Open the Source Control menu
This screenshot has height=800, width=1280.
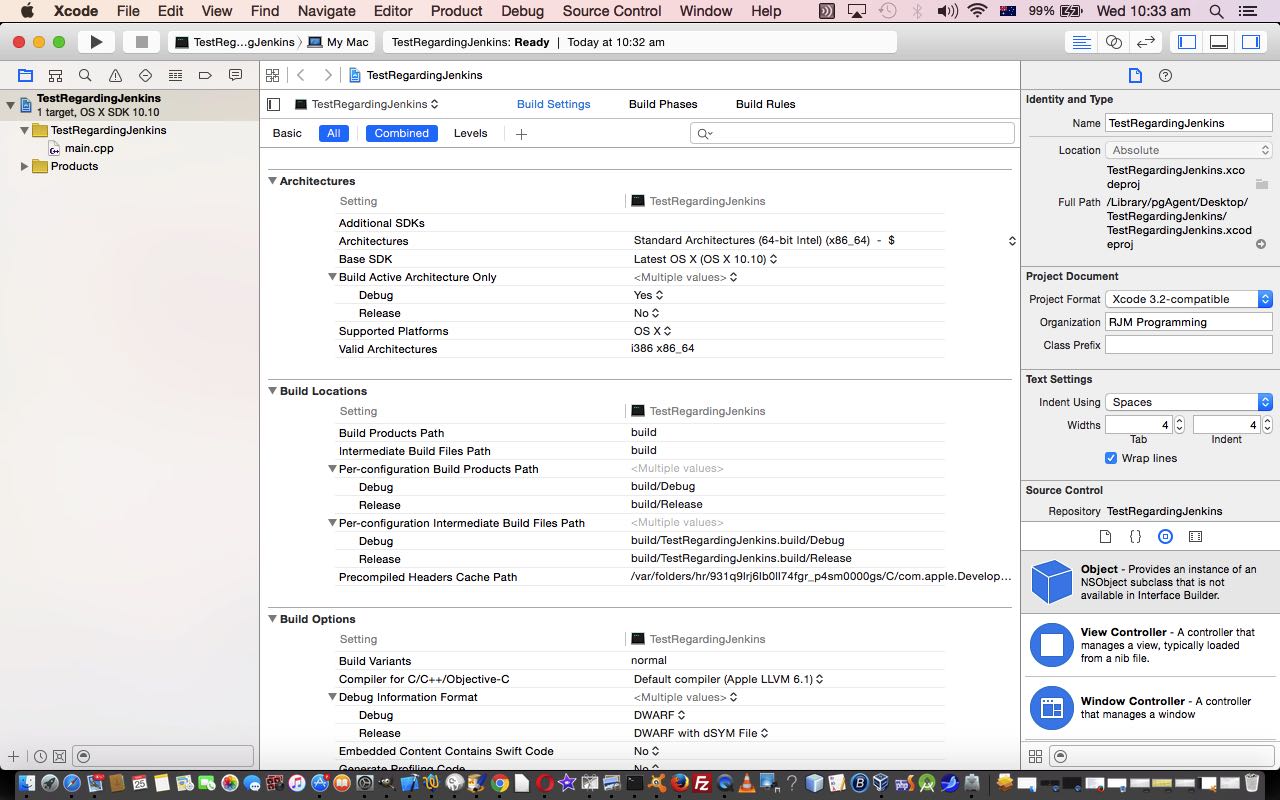[612, 11]
